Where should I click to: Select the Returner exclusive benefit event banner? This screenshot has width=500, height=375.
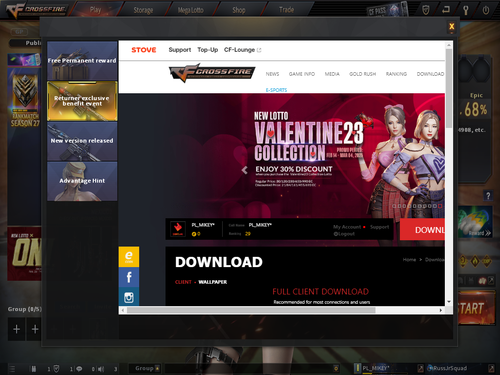pyautogui.click(x=82, y=101)
